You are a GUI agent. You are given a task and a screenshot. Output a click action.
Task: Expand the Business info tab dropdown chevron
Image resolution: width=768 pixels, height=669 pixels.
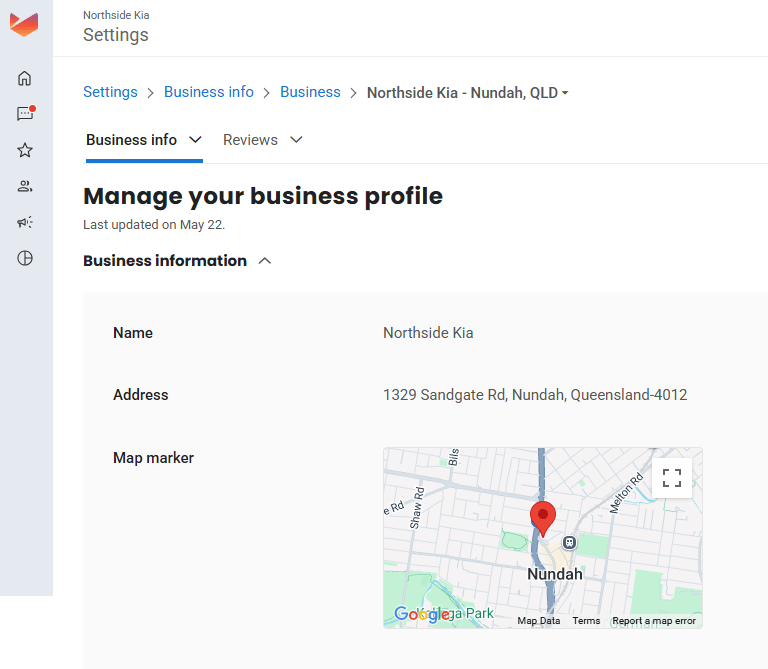pos(195,140)
